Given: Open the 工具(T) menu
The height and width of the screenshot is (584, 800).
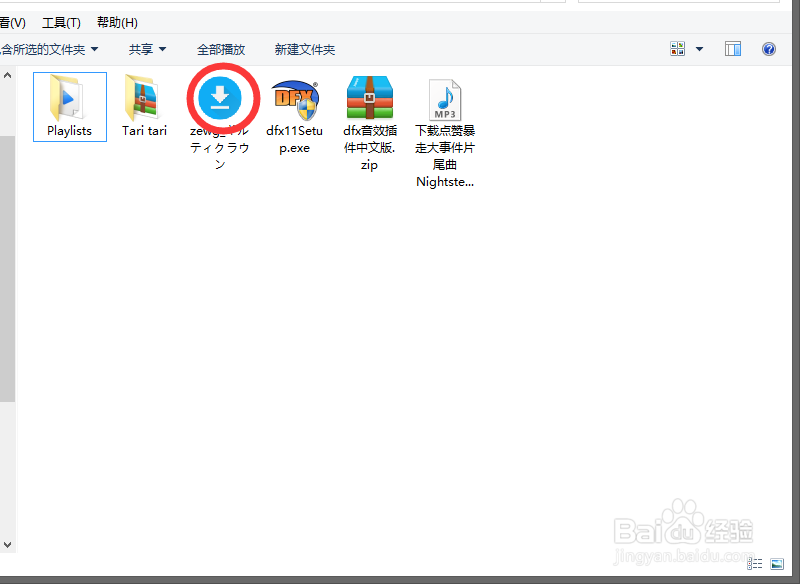Looking at the screenshot, I should 61,23.
